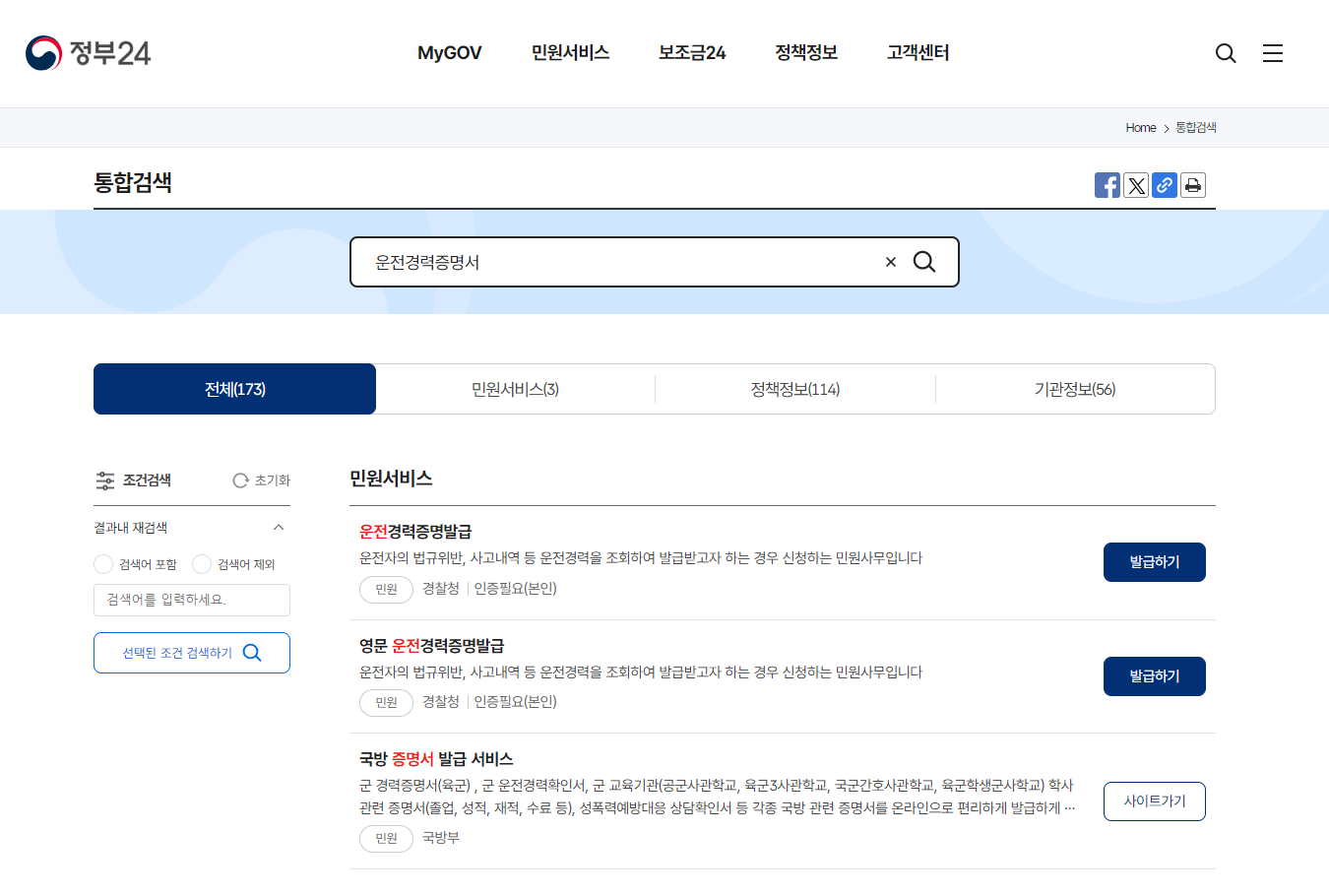Click the 정부24 logo

(x=87, y=53)
